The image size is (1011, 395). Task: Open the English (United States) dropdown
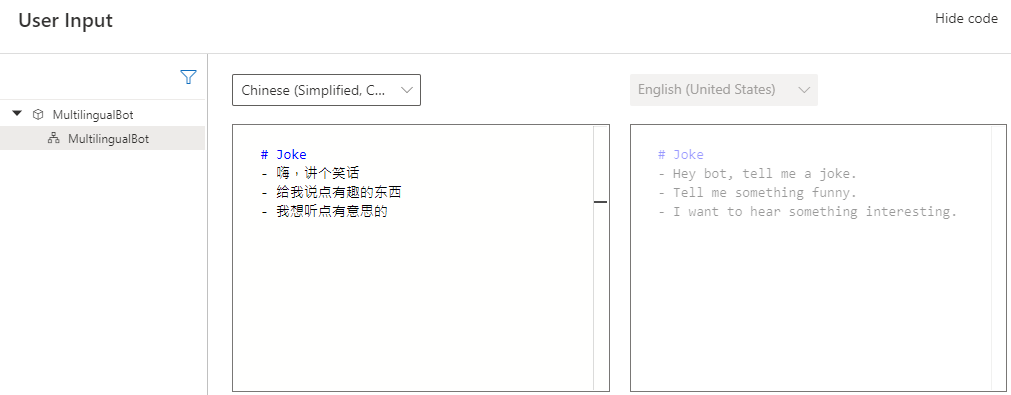(x=723, y=90)
